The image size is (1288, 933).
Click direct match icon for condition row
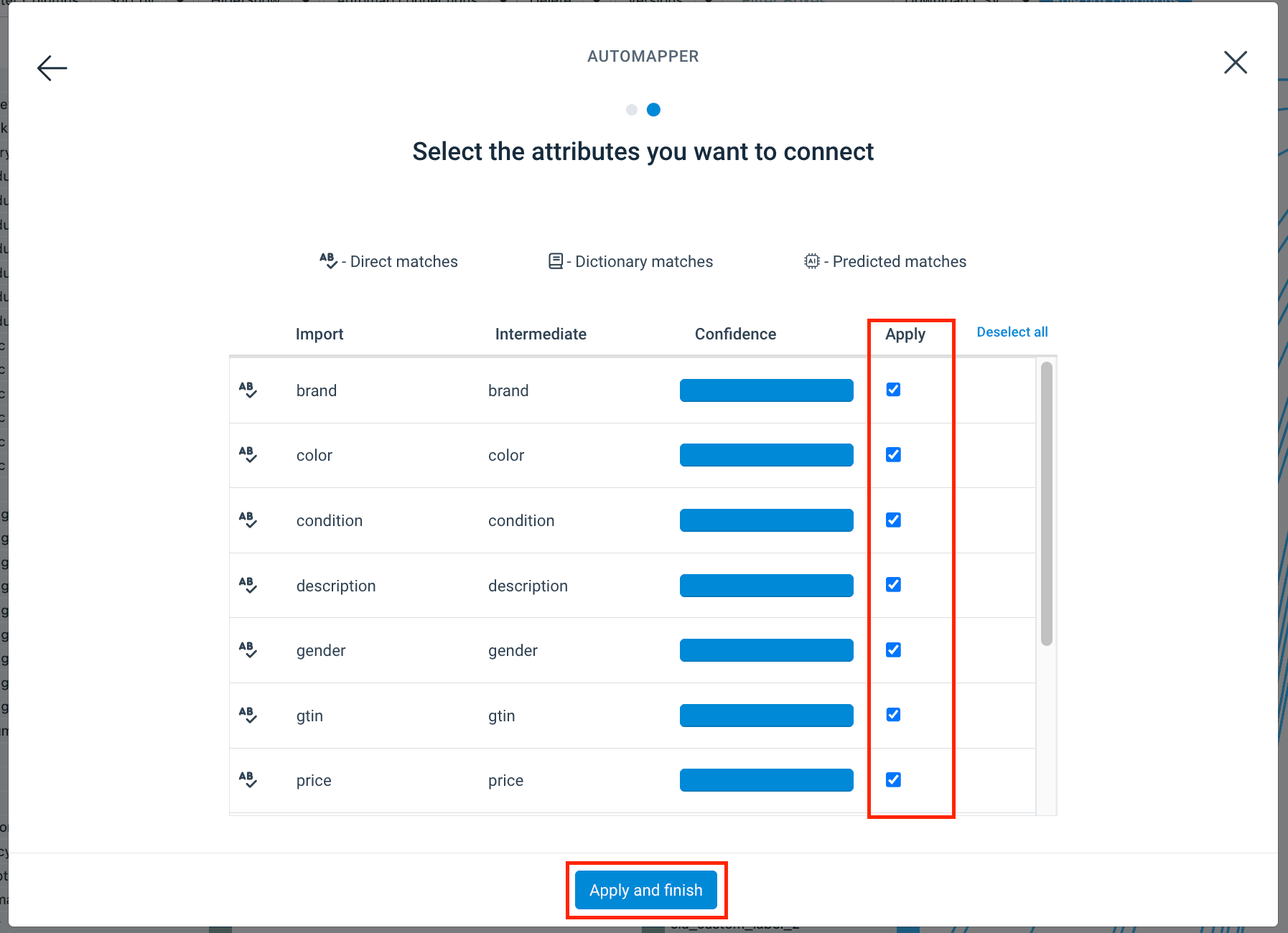[x=248, y=520]
